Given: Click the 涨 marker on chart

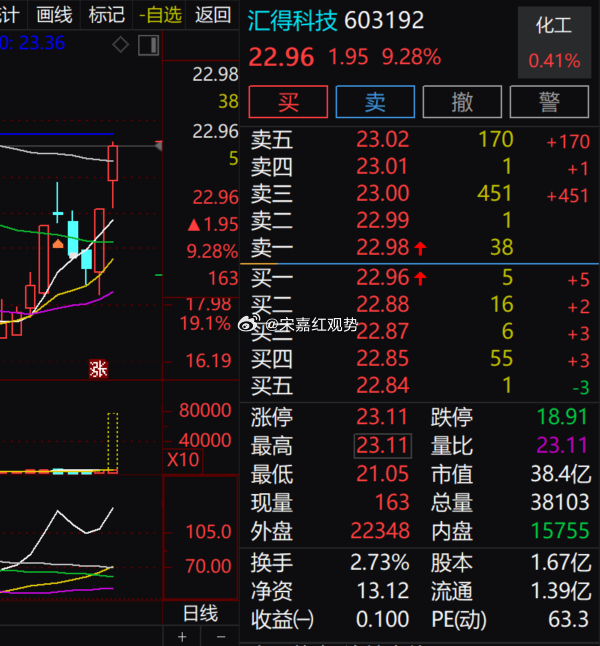Looking at the screenshot, I should tap(98, 369).
